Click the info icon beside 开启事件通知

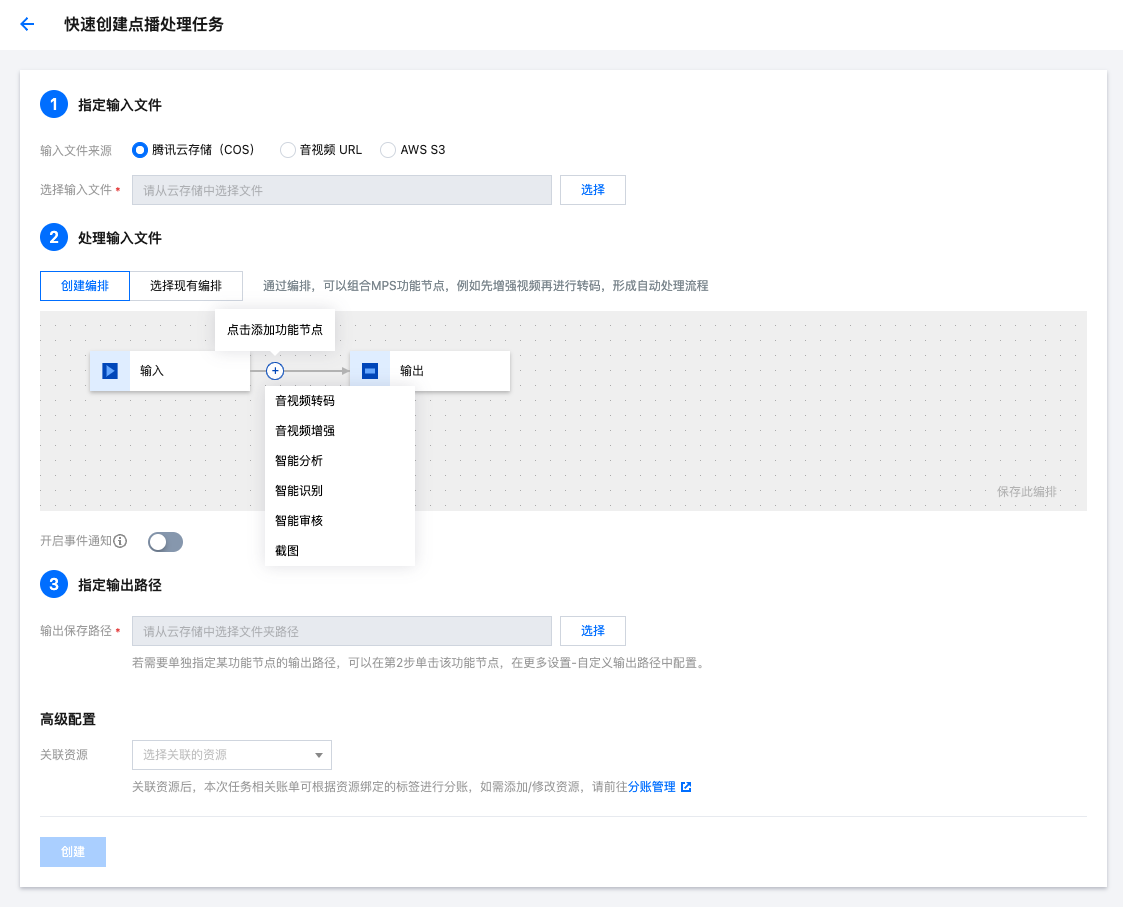120,541
